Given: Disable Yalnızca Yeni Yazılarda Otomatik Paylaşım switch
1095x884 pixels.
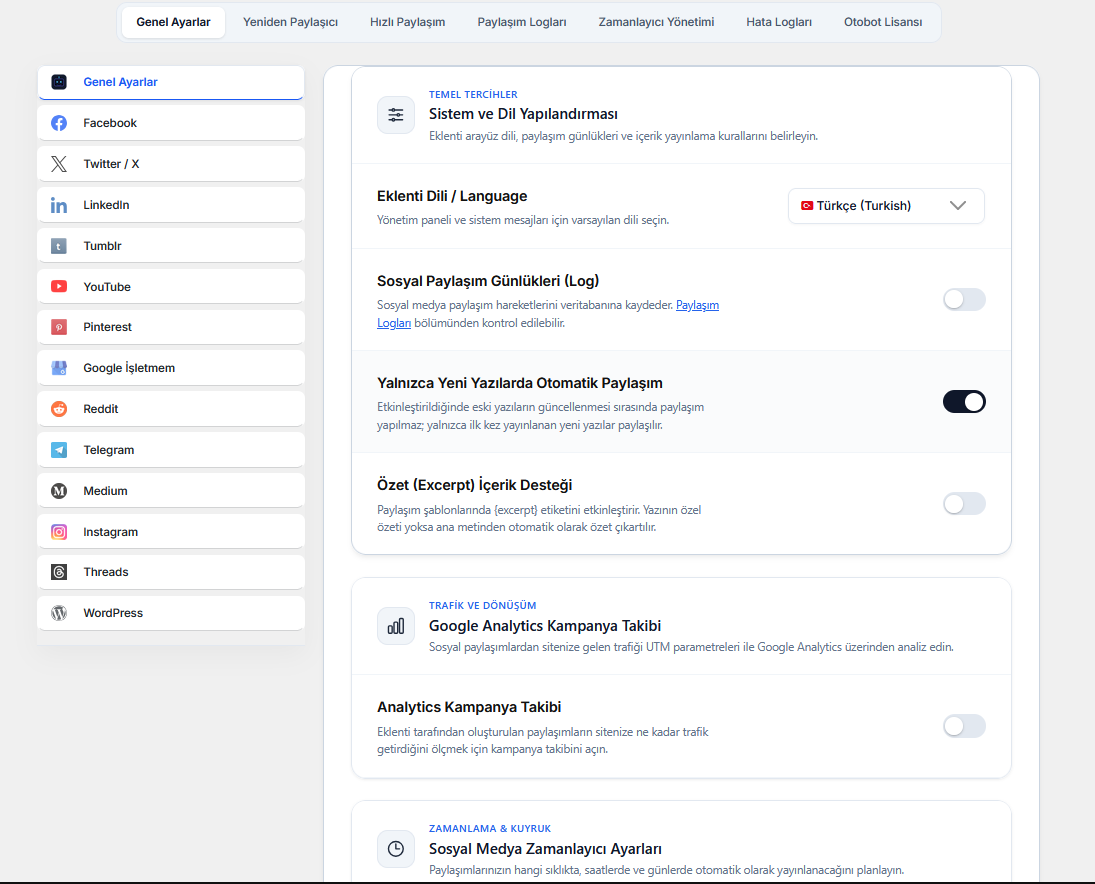Looking at the screenshot, I should click(964, 402).
